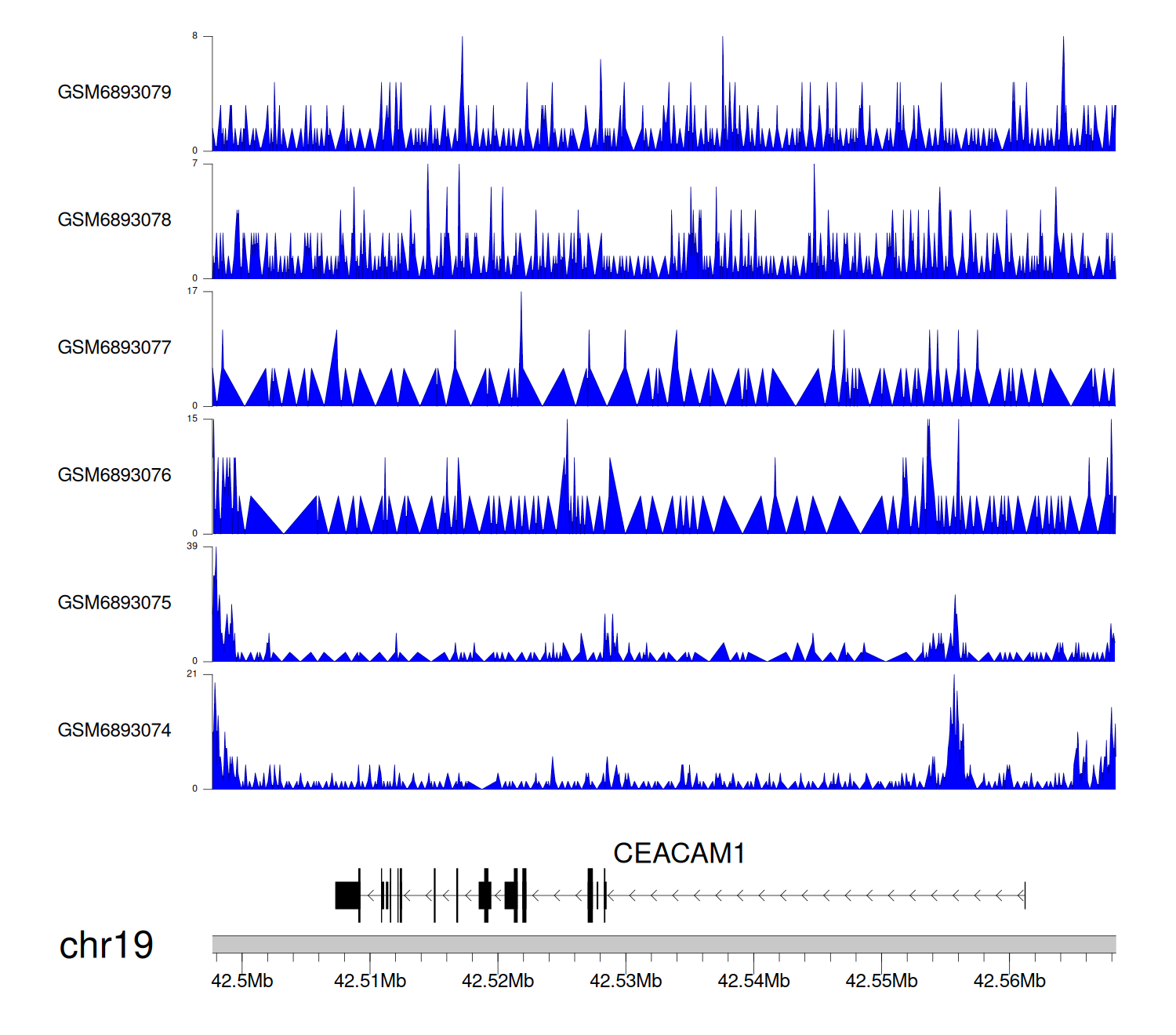
Task: Click the gray chr19 ideogram bar
Action: [663, 944]
